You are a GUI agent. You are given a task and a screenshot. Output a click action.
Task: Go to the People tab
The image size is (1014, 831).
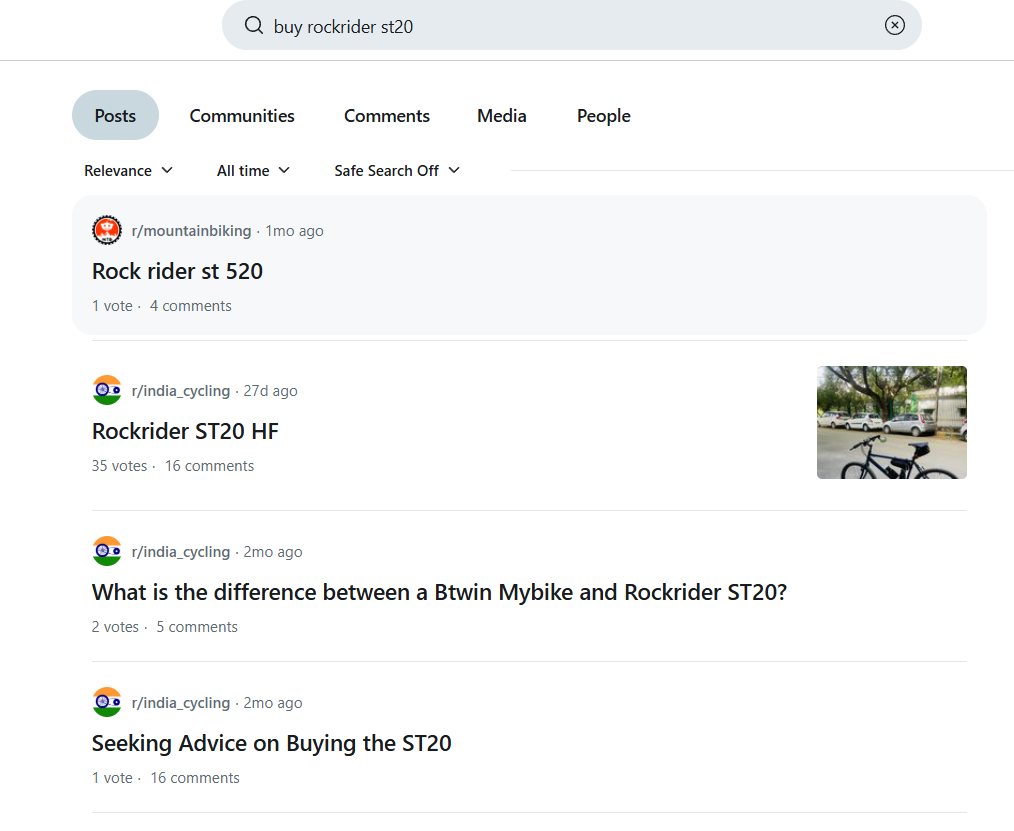pyautogui.click(x=604, y=116)
